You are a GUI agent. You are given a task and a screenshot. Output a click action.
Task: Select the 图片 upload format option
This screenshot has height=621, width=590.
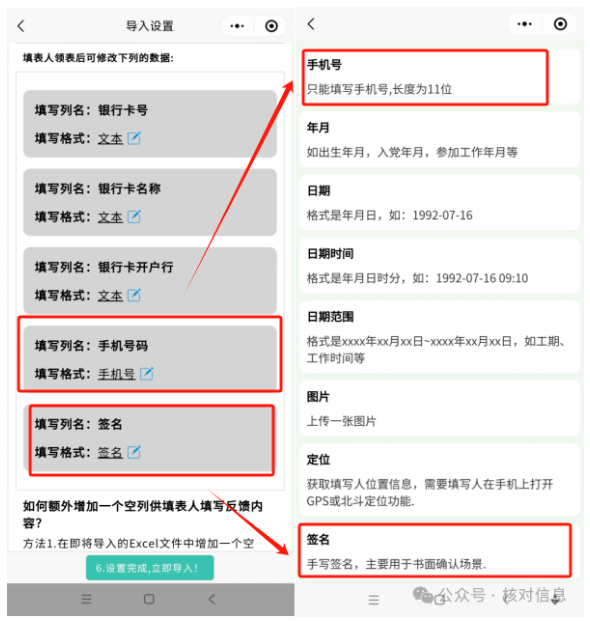[x=440, y=408]
